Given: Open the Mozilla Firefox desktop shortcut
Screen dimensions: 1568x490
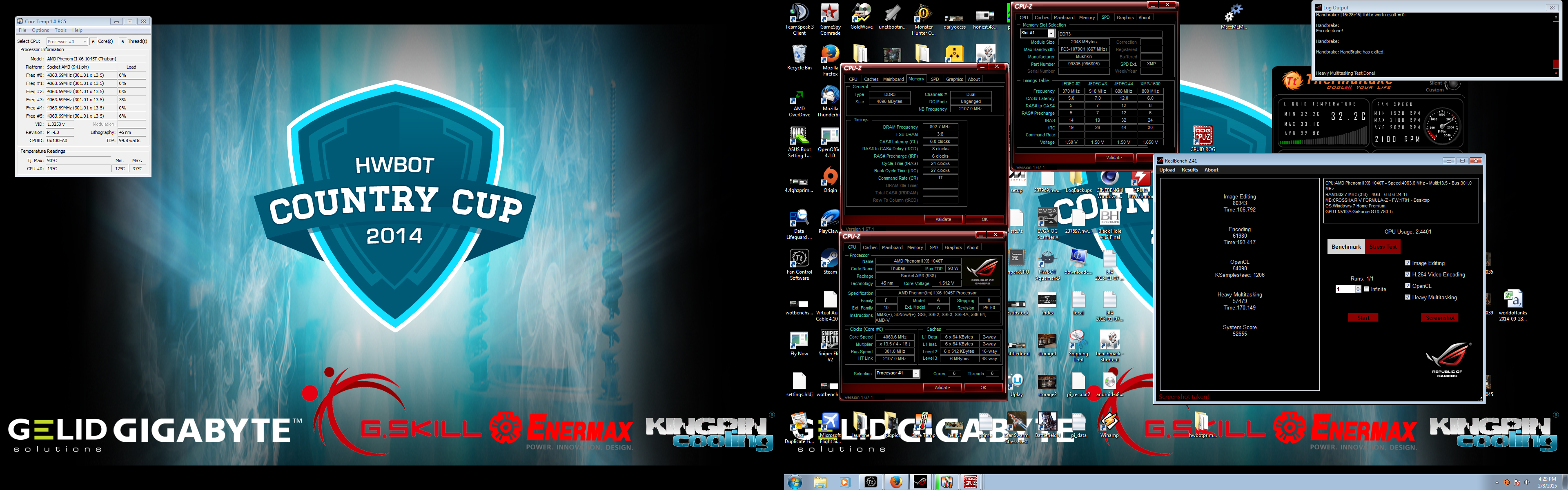Looking at the screenshot, I should pos(830,60).
